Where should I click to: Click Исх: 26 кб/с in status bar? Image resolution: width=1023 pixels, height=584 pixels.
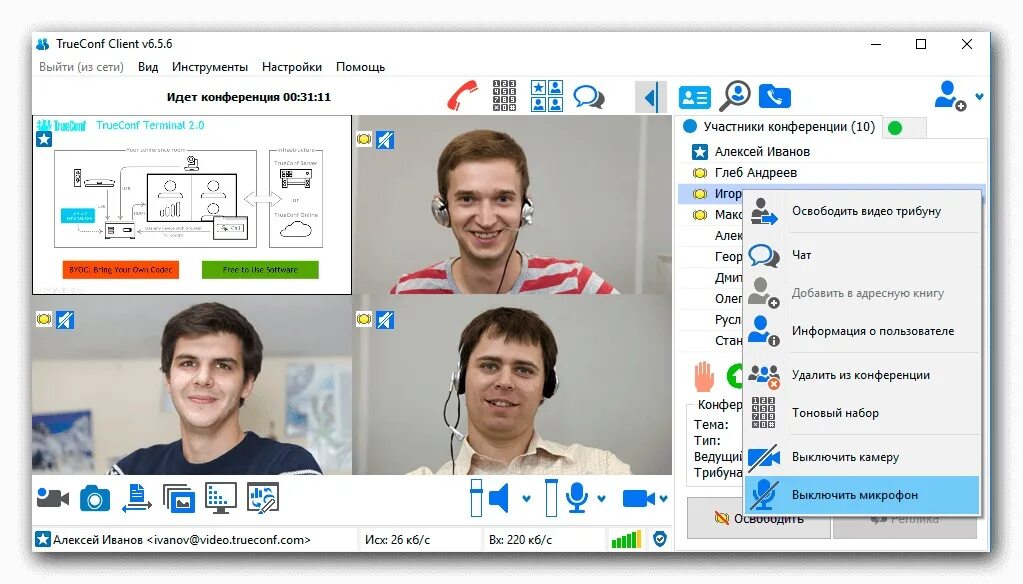point(397,540)
